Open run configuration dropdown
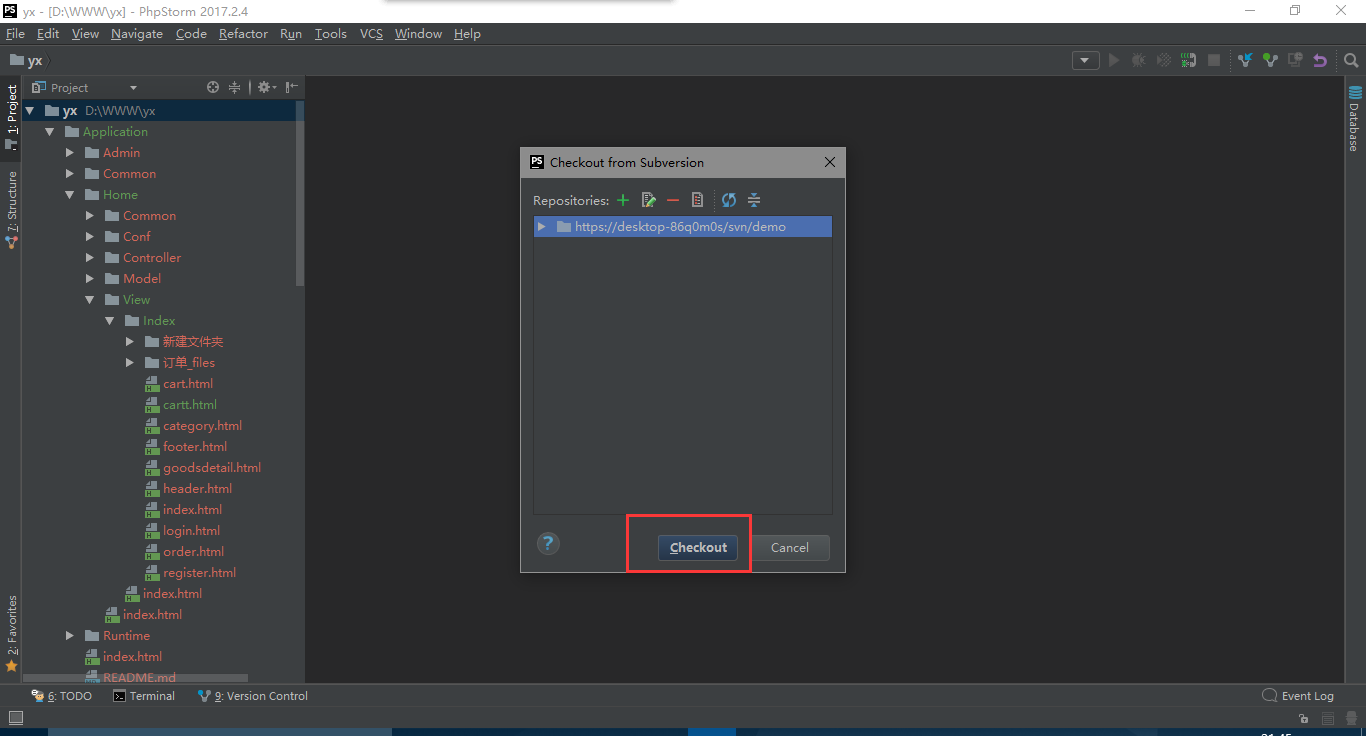The image size is (1366, 736). coord(1086,60)
